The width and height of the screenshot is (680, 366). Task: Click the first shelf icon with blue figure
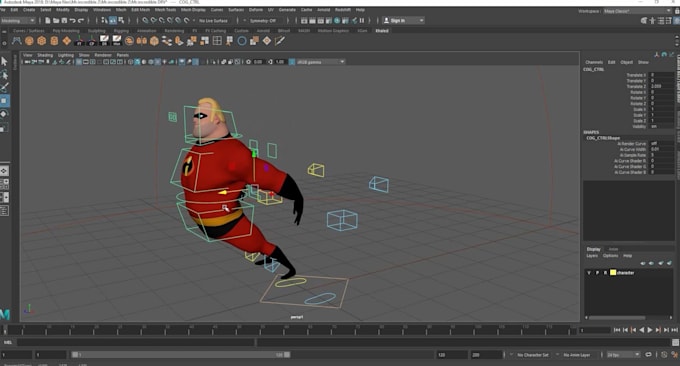click(16, 41)
